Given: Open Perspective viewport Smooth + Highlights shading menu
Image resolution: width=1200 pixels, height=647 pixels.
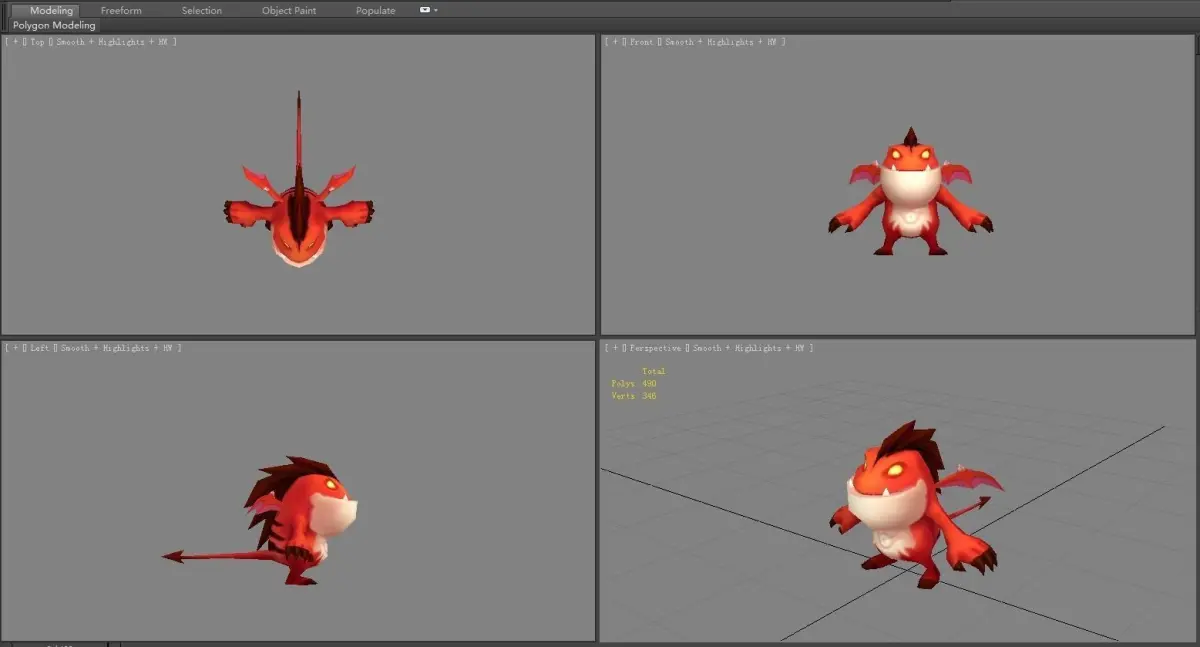Looking at the screenshot, I should click(x=751, y=348).
